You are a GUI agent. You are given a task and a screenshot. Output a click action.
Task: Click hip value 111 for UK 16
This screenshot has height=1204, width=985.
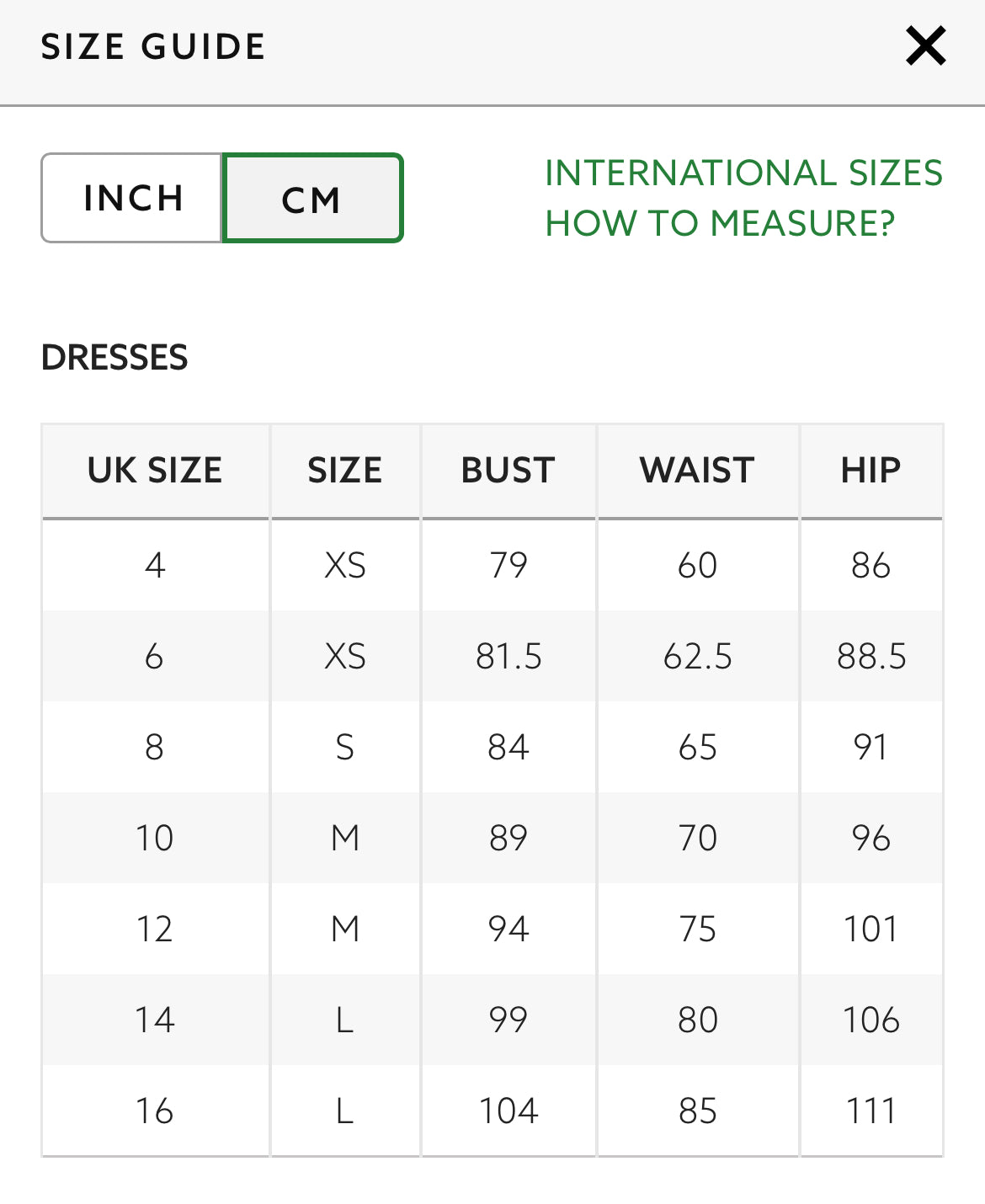pos(872,1111)
